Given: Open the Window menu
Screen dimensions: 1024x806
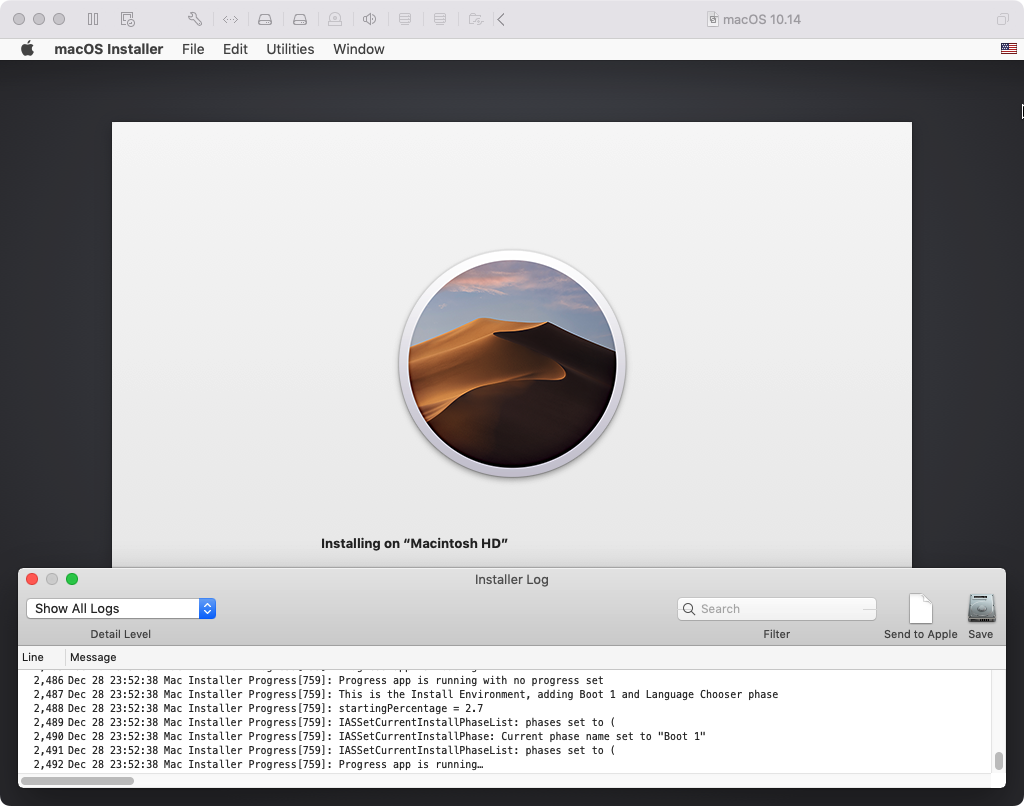Looking at the screenshot, I should (x=358, y=49).
